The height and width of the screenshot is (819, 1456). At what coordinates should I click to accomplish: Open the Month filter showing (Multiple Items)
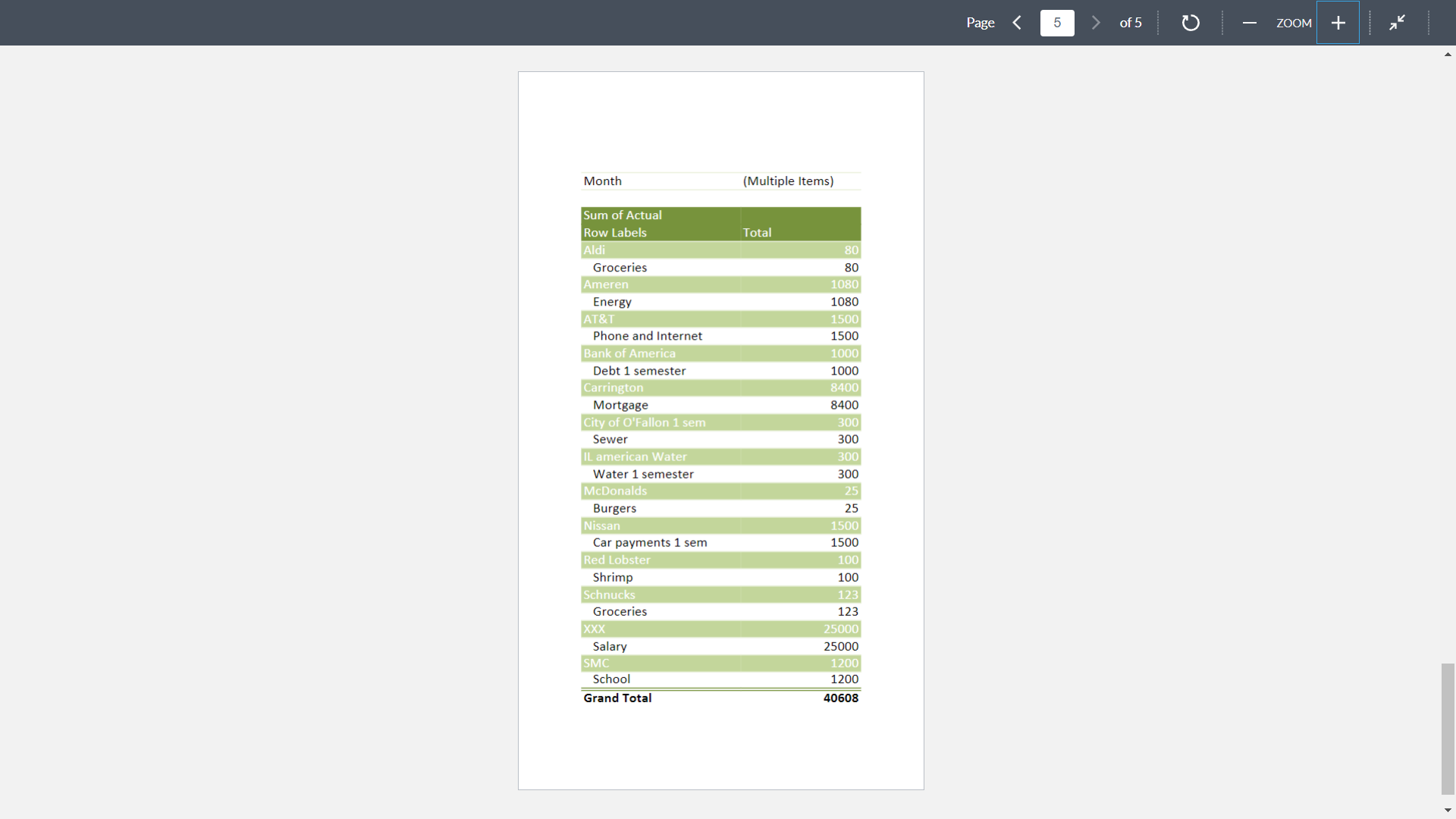(788, 180)
